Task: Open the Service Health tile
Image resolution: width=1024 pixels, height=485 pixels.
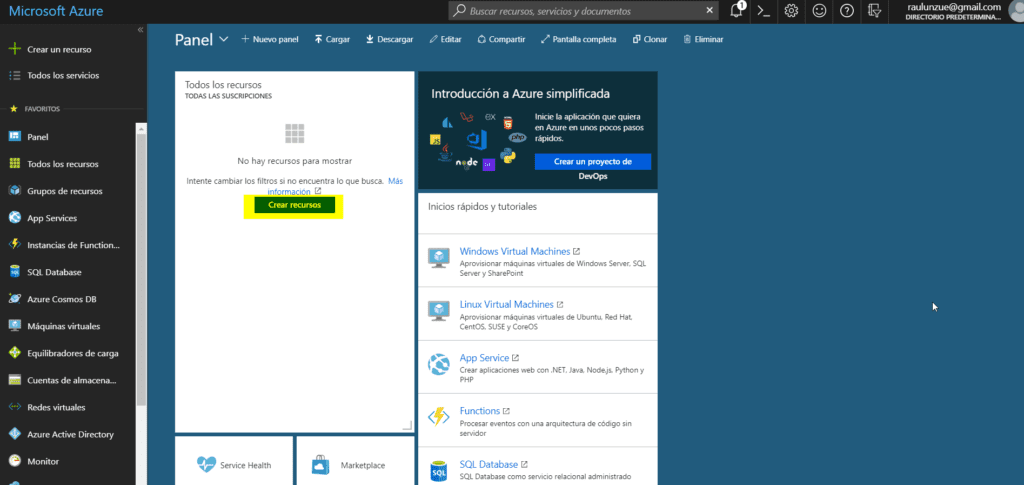Action: click(x=234, y=461)
